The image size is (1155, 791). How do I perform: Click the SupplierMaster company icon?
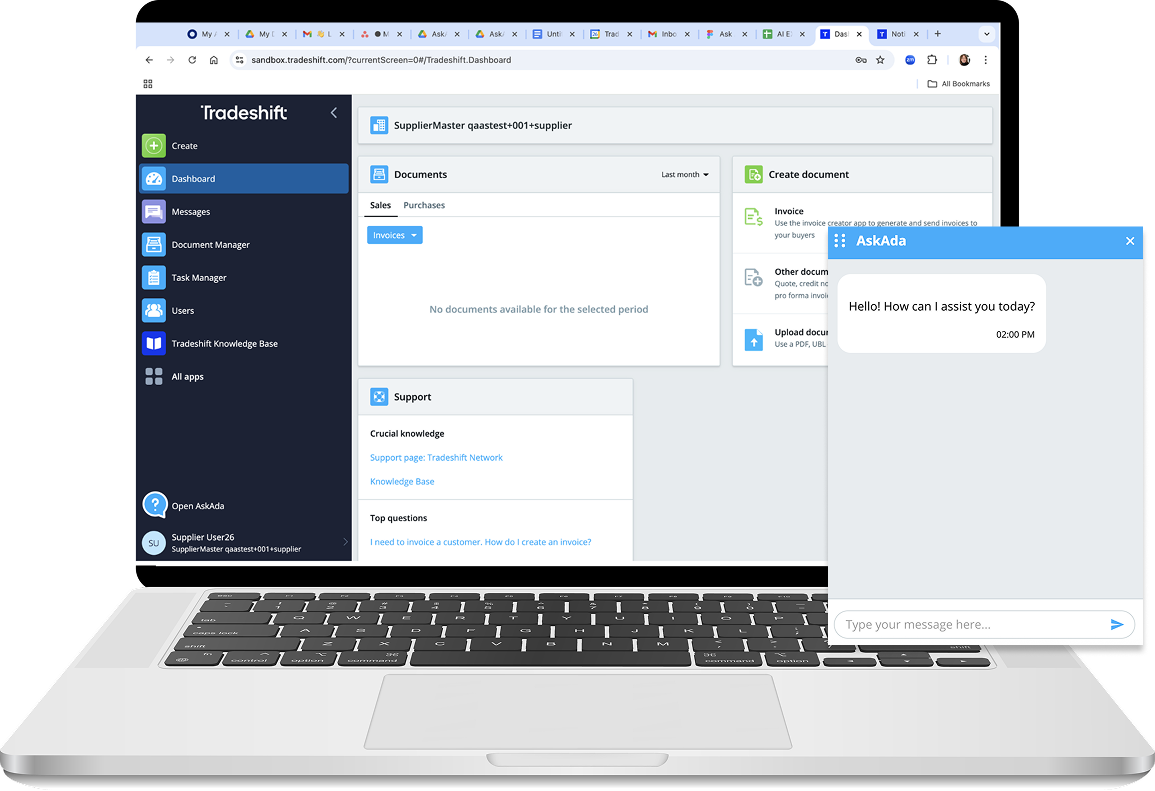pyautogui.click(x=379, y=125)
